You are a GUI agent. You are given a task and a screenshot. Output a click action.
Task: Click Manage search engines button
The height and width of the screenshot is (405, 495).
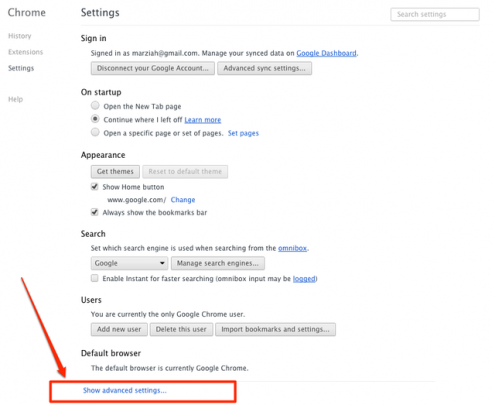pos(218,263)
